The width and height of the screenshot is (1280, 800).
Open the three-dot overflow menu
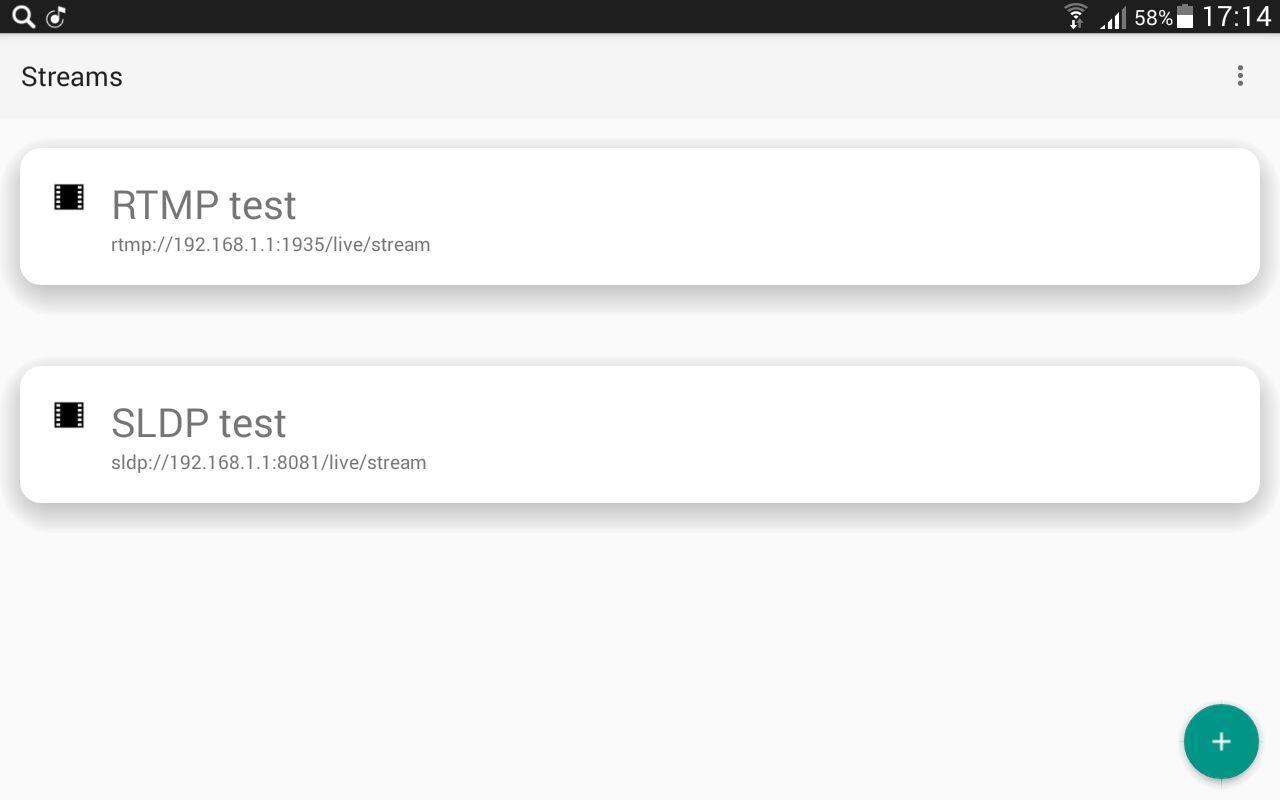(1240, 76)
